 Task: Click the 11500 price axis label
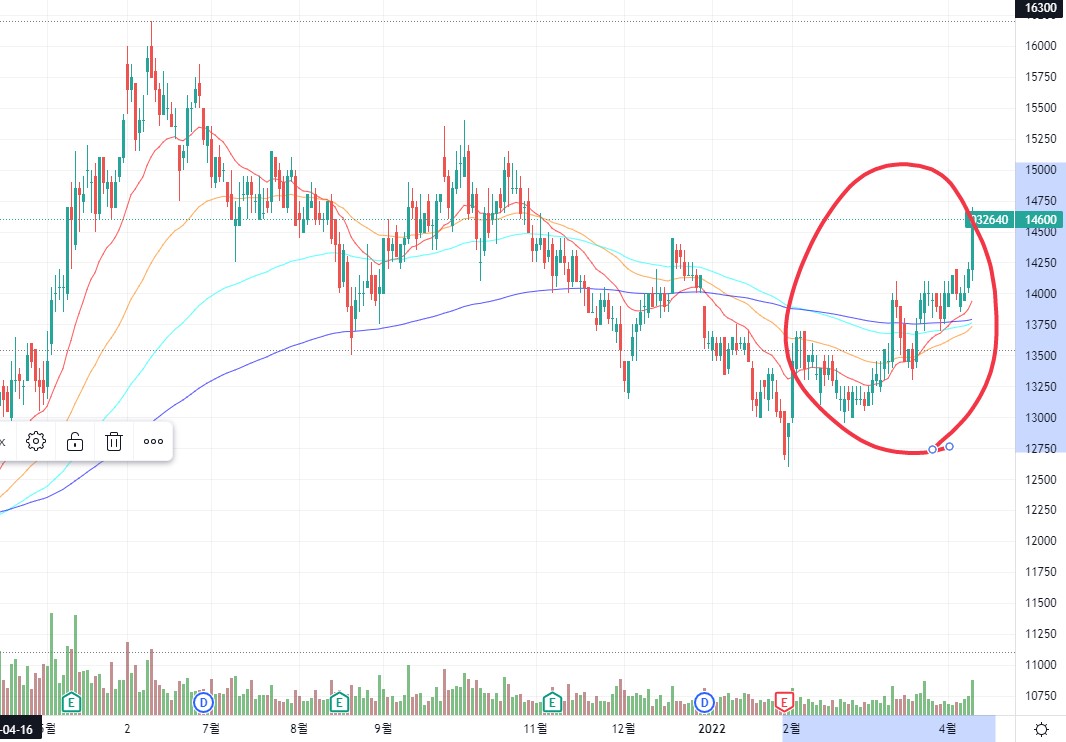[1041, 603]
